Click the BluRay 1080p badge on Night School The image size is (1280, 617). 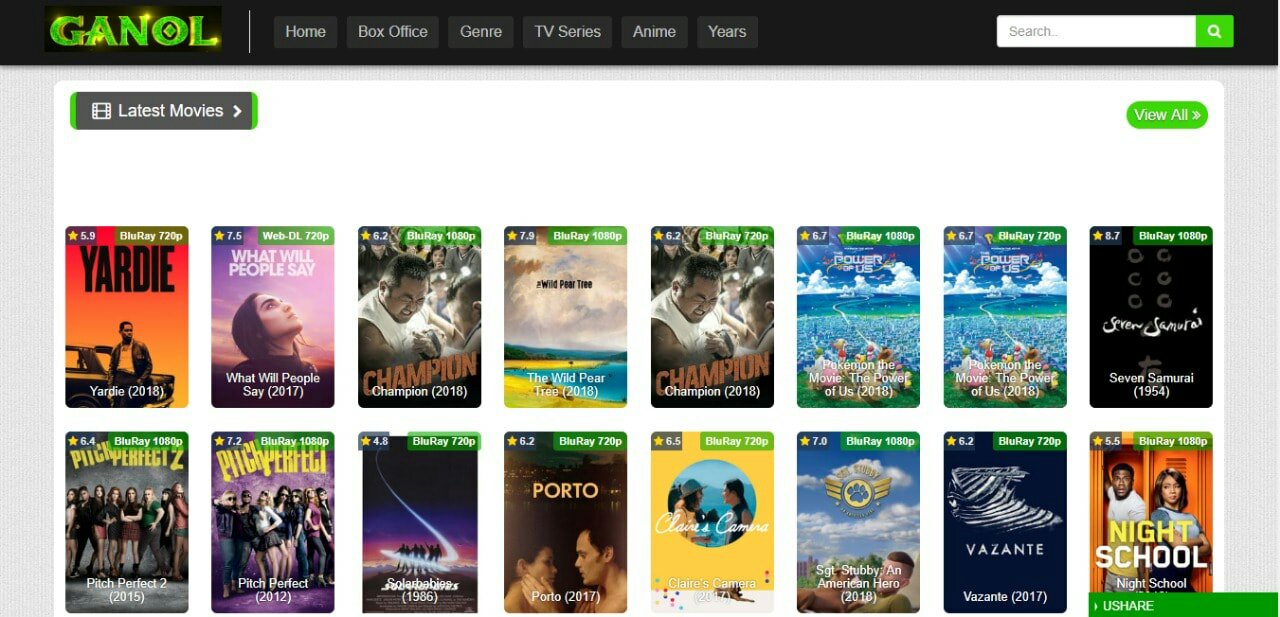pos(1172,441)
